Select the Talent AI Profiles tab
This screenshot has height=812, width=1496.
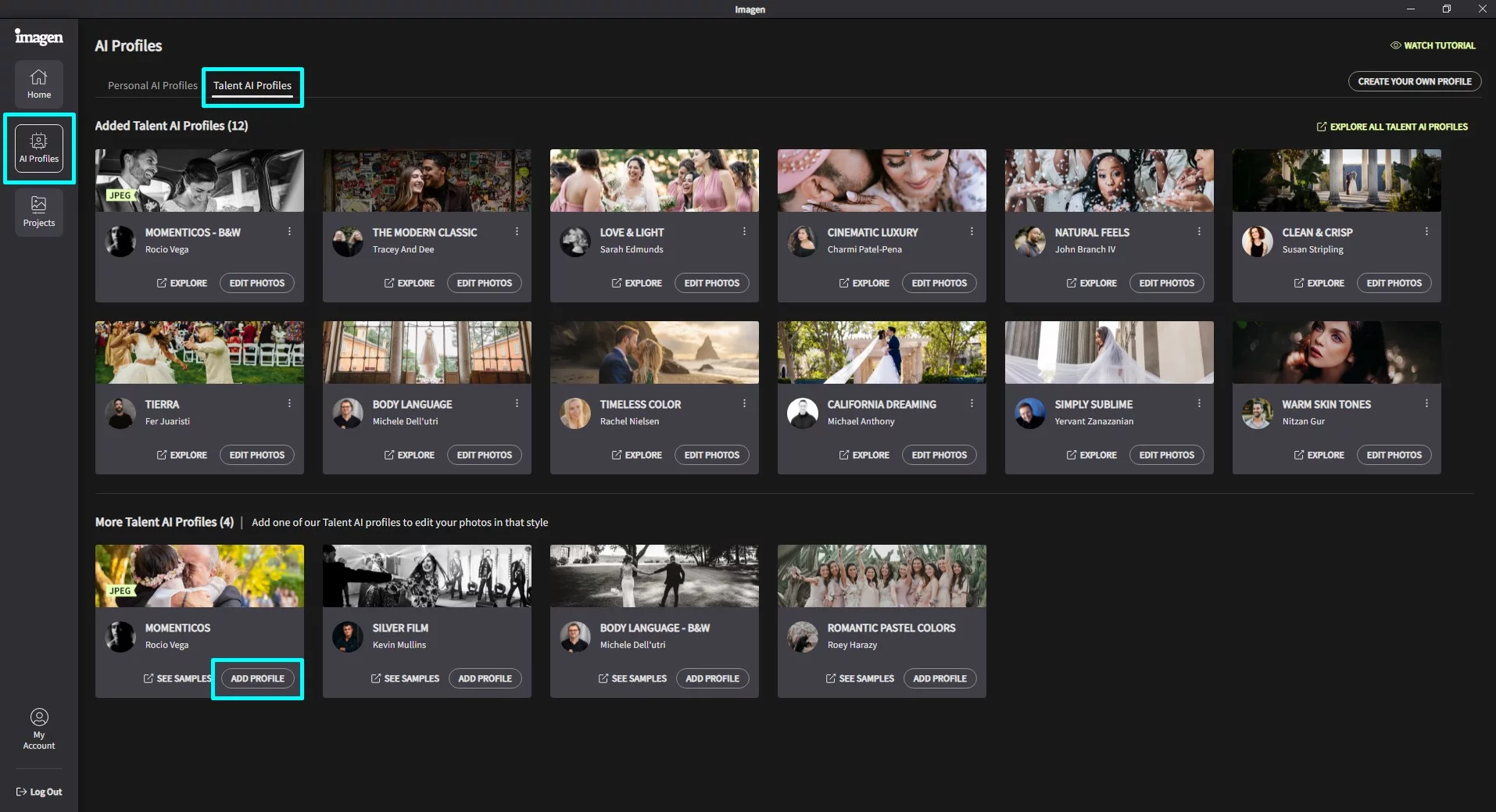coord(252,85)
